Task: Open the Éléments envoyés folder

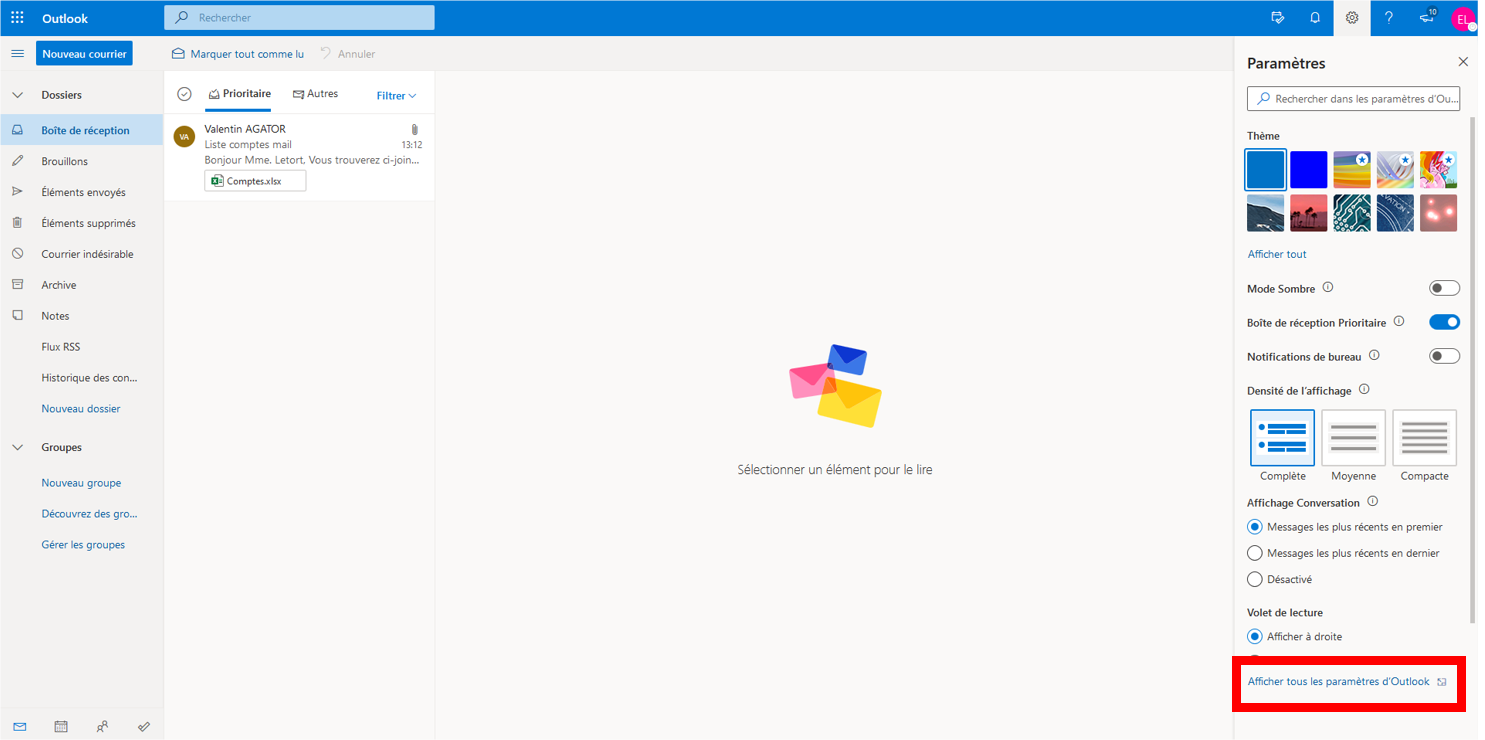Action: coord(82,192)
